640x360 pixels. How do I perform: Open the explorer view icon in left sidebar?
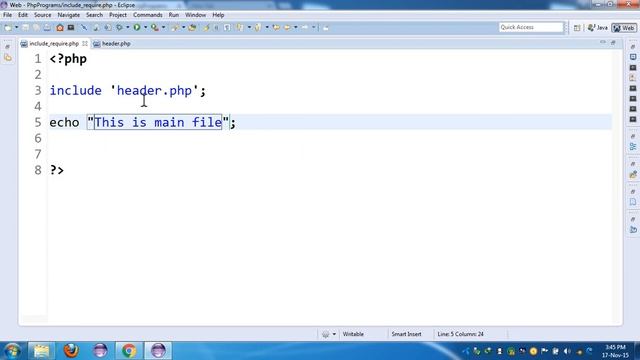tap(8, 58)
